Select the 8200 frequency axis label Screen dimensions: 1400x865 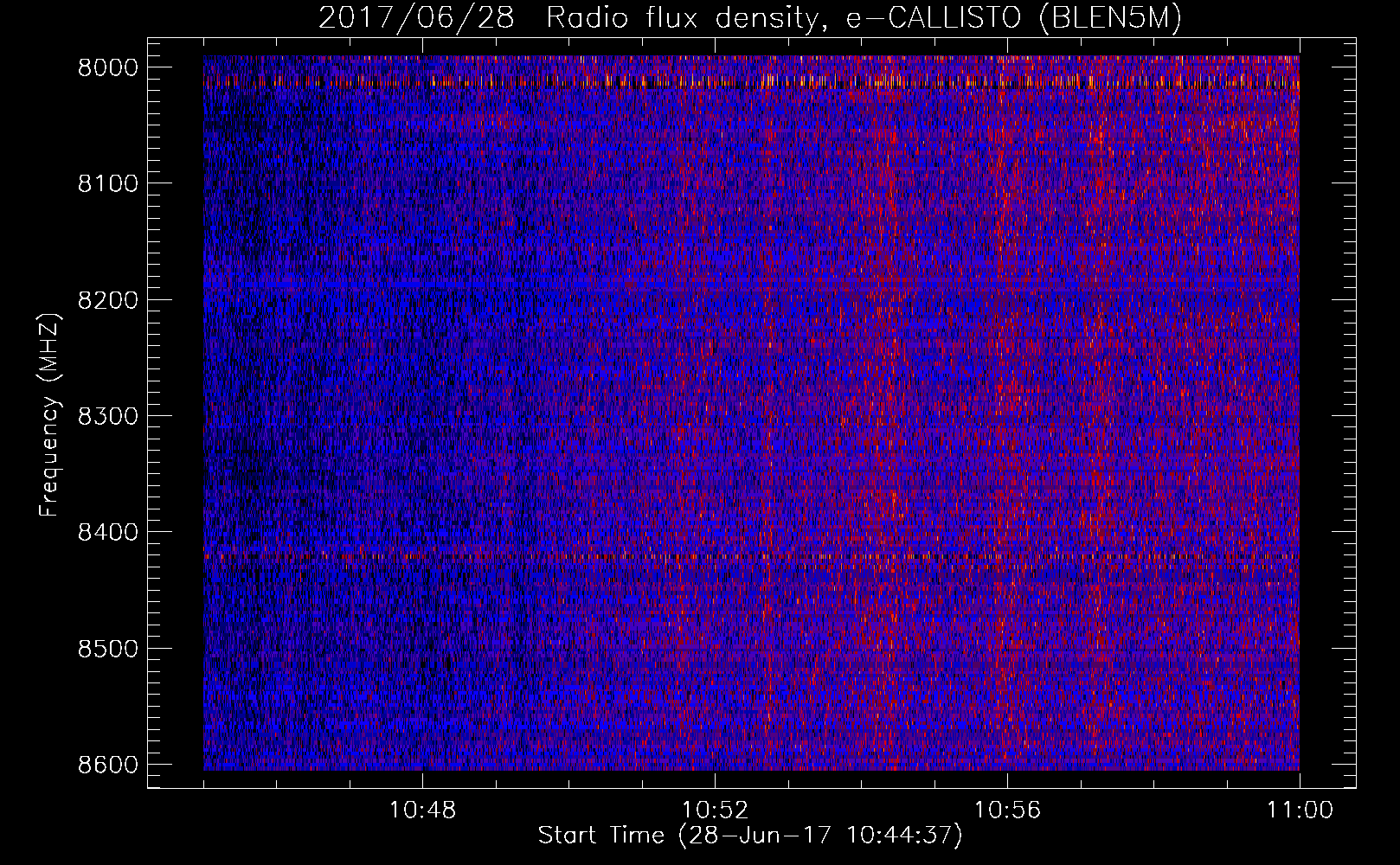click(107, 300)
